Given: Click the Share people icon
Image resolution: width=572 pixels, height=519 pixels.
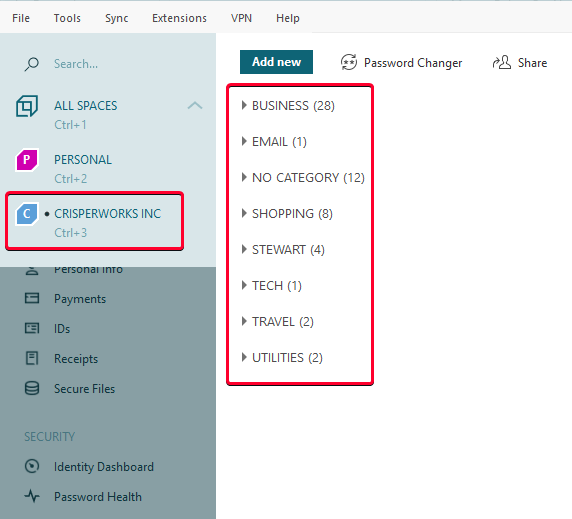Looking at the screenshot, I should click(502, 62).
